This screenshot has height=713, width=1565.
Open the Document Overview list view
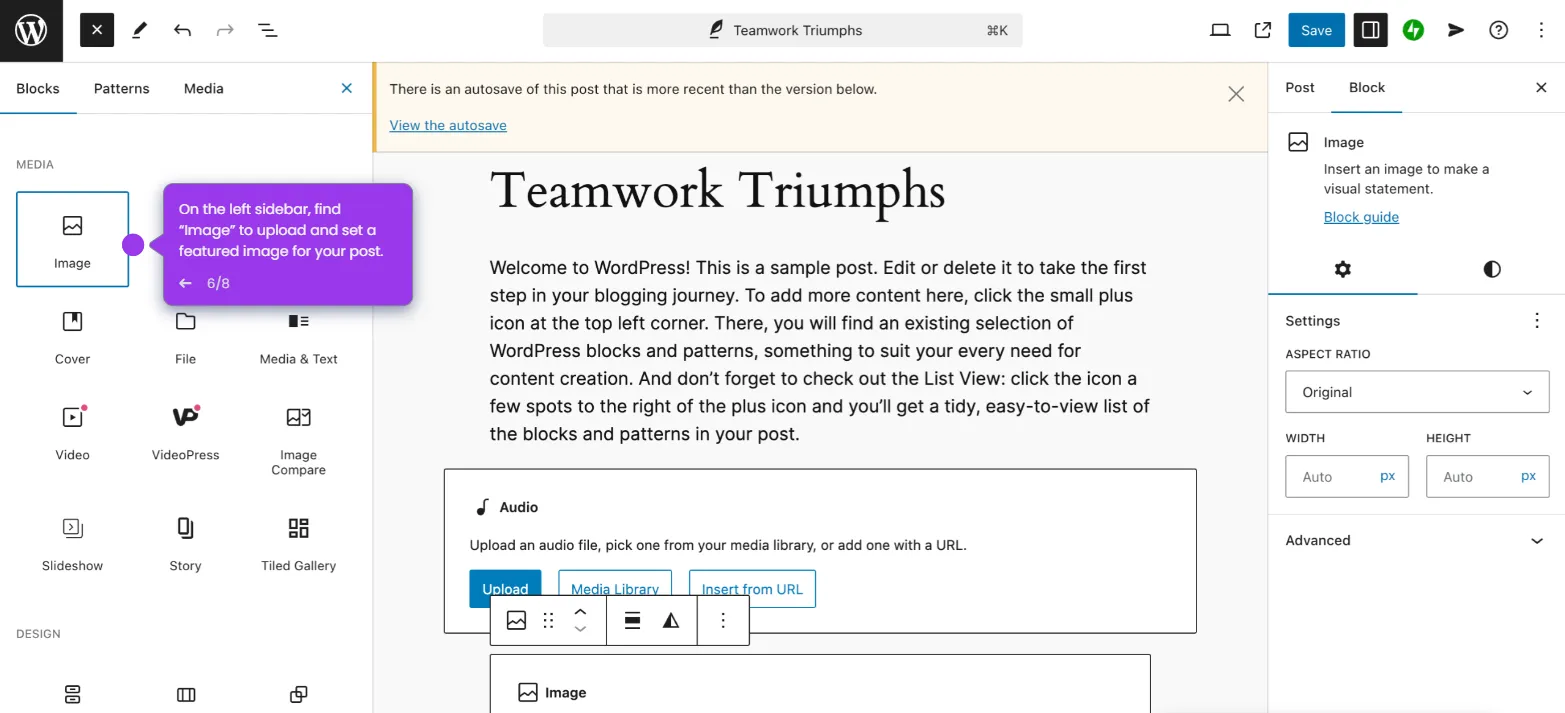268,30
